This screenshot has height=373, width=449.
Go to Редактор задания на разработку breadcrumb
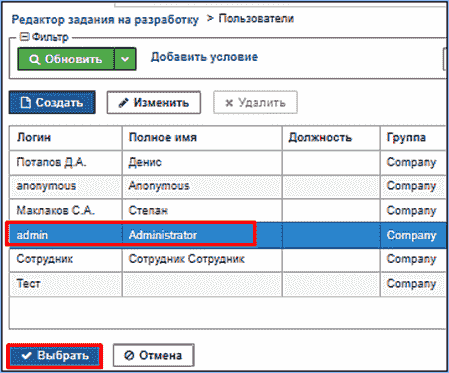click(105, 20)
